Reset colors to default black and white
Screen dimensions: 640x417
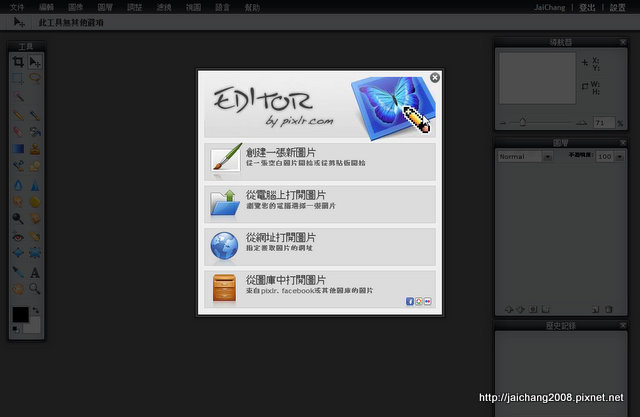point(16,329)
